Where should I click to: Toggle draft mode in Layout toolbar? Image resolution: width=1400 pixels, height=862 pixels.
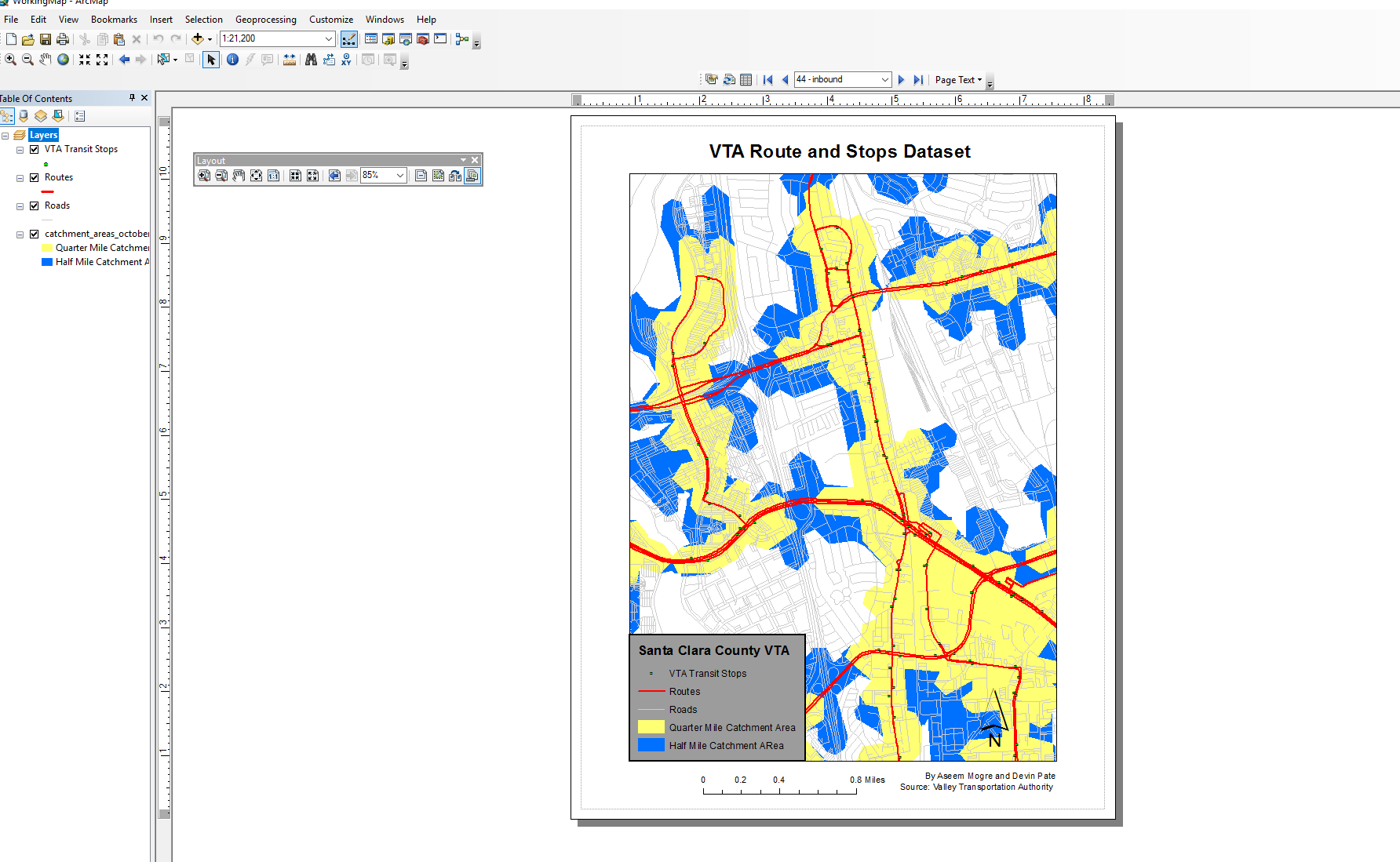pos(421,176)
